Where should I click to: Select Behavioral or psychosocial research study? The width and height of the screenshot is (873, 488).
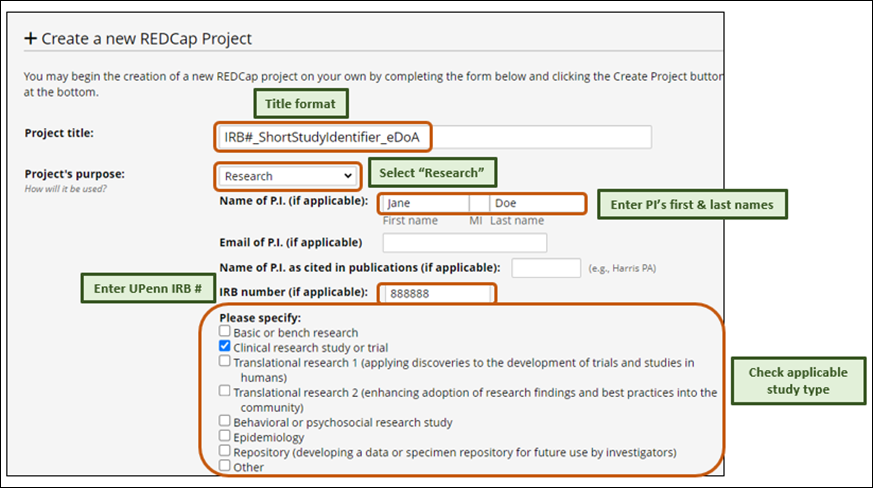point(225,422)
